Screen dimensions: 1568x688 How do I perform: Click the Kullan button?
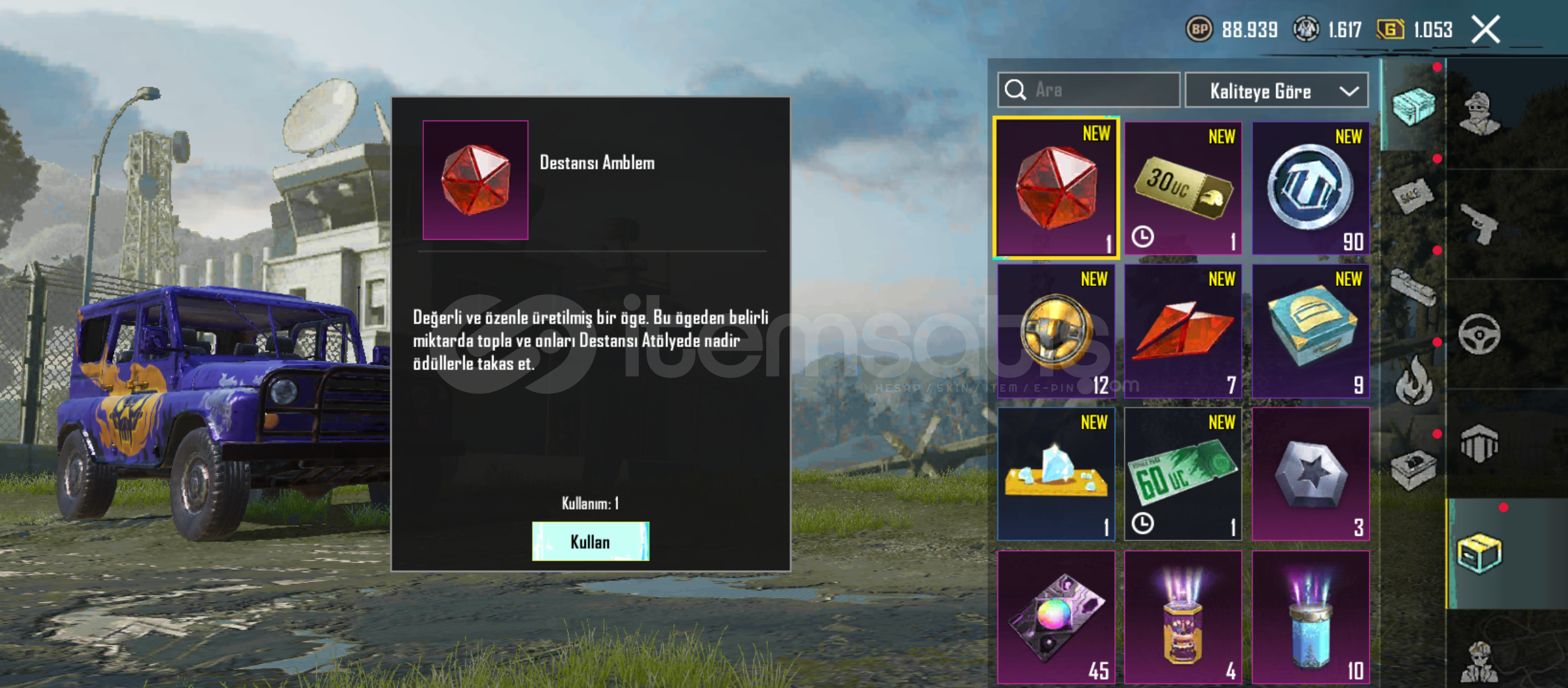click(x=591, y=541)
